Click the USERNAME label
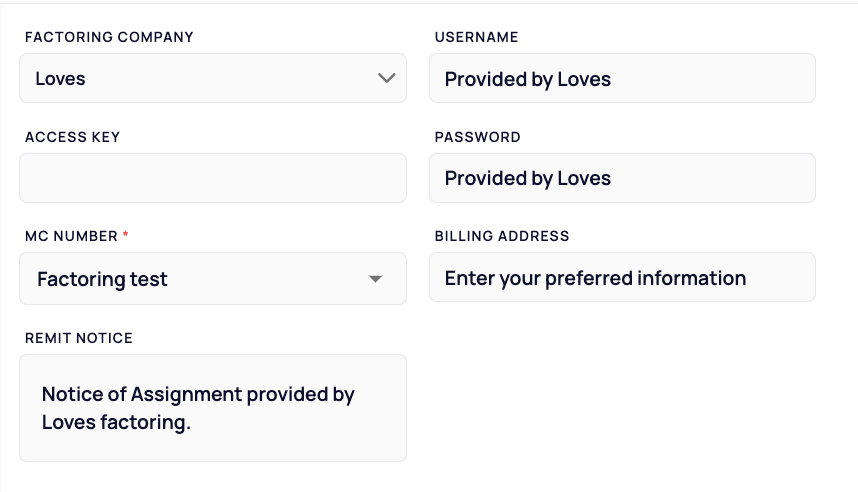Screen dimensions: 858x492 [x=477, y=37]
